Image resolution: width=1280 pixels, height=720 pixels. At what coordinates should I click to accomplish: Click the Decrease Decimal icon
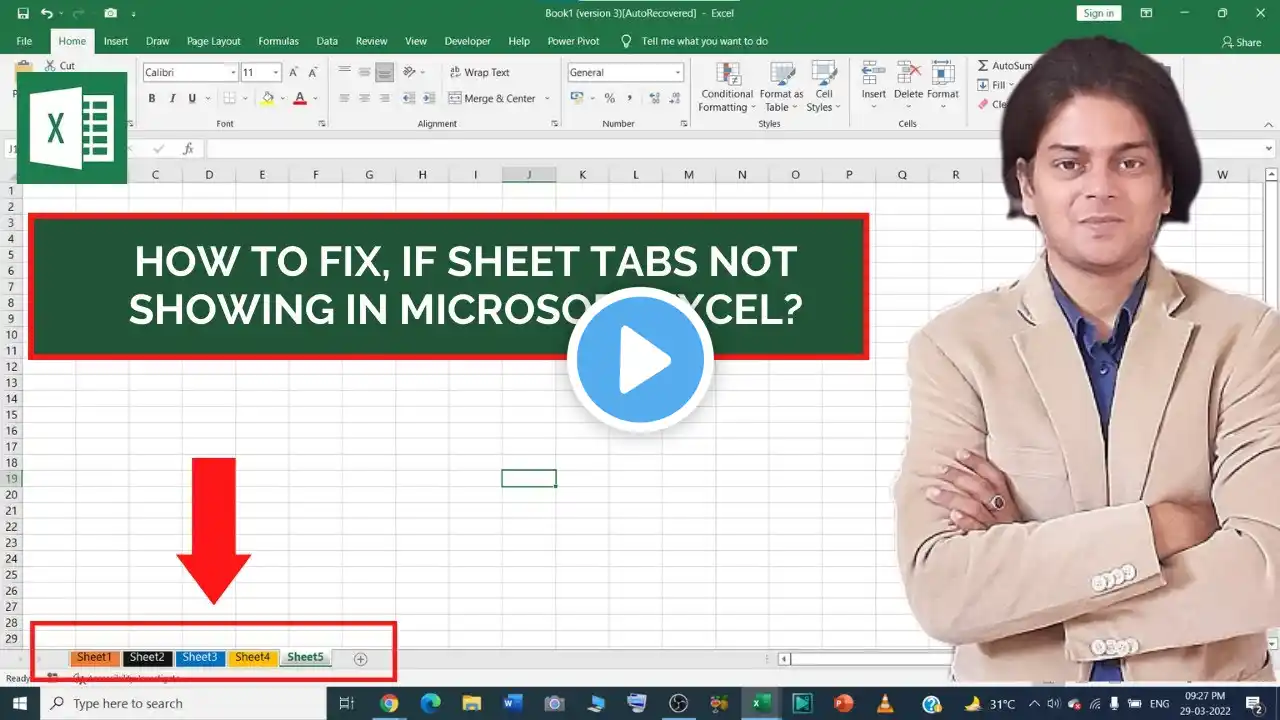point(674,98)
